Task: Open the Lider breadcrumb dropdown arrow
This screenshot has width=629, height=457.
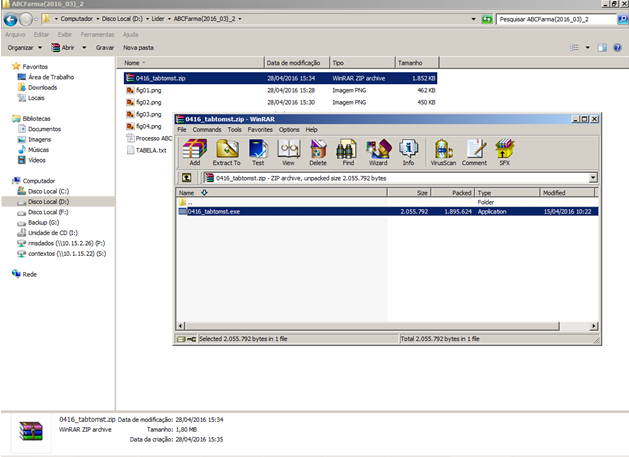Action: 169,19
